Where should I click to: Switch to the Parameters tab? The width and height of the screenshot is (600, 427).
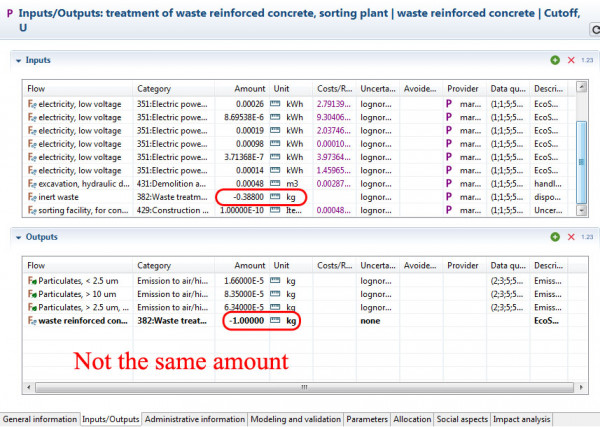coord(367,419)
